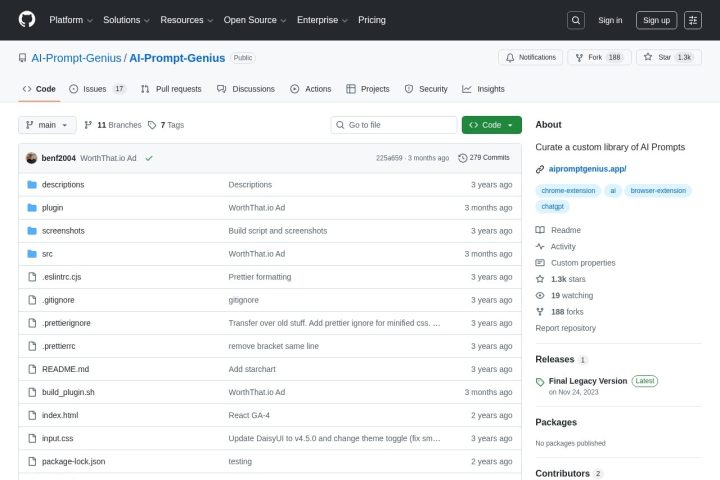Open the main branch selector dropdown
The width and height of the screenshot is (720, 480).
(47, 125)
